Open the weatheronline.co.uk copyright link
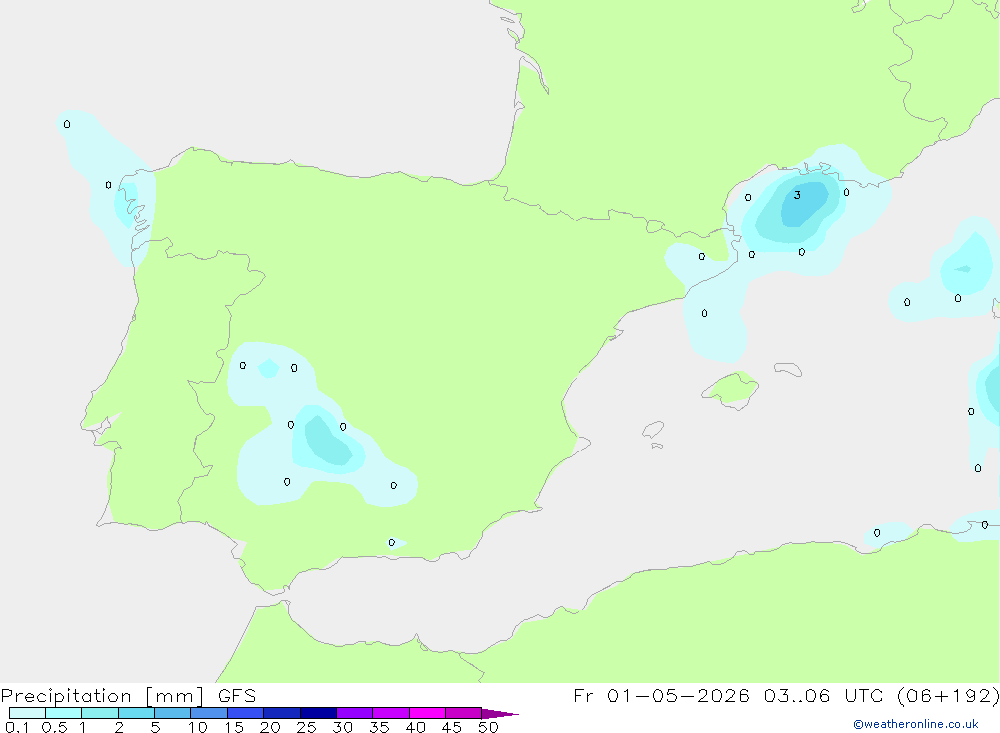The width and height of the screenshot is (1000, 733). coord(916,724)
